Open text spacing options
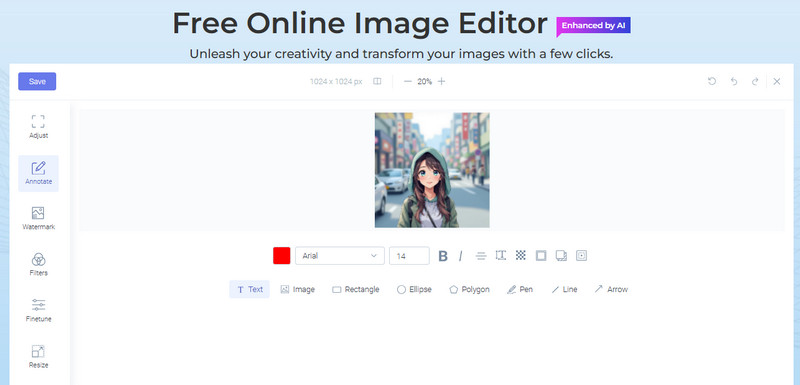 coord(501,255)
